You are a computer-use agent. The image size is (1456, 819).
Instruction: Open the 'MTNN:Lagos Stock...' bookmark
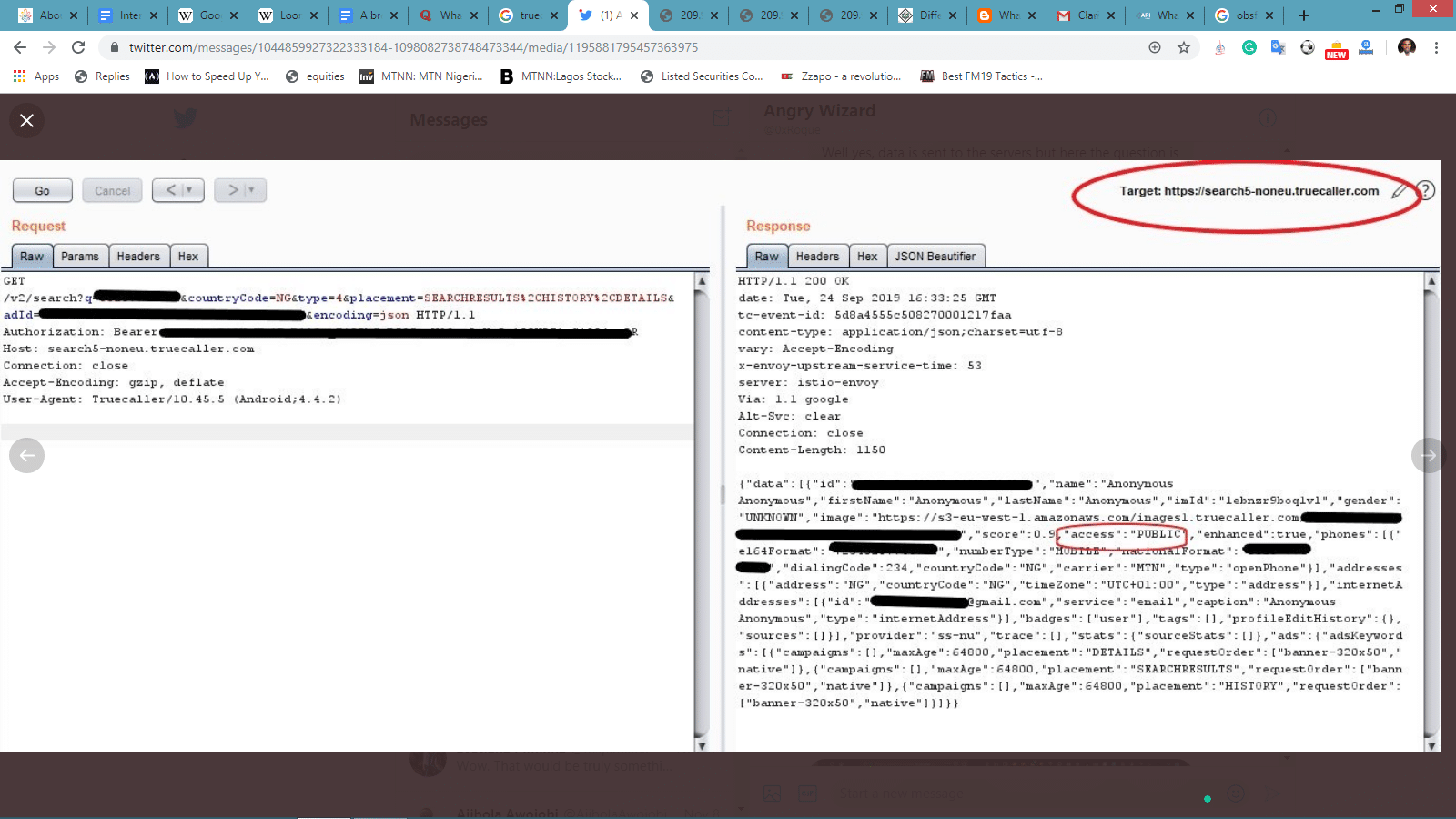click(x=561, y=76)
